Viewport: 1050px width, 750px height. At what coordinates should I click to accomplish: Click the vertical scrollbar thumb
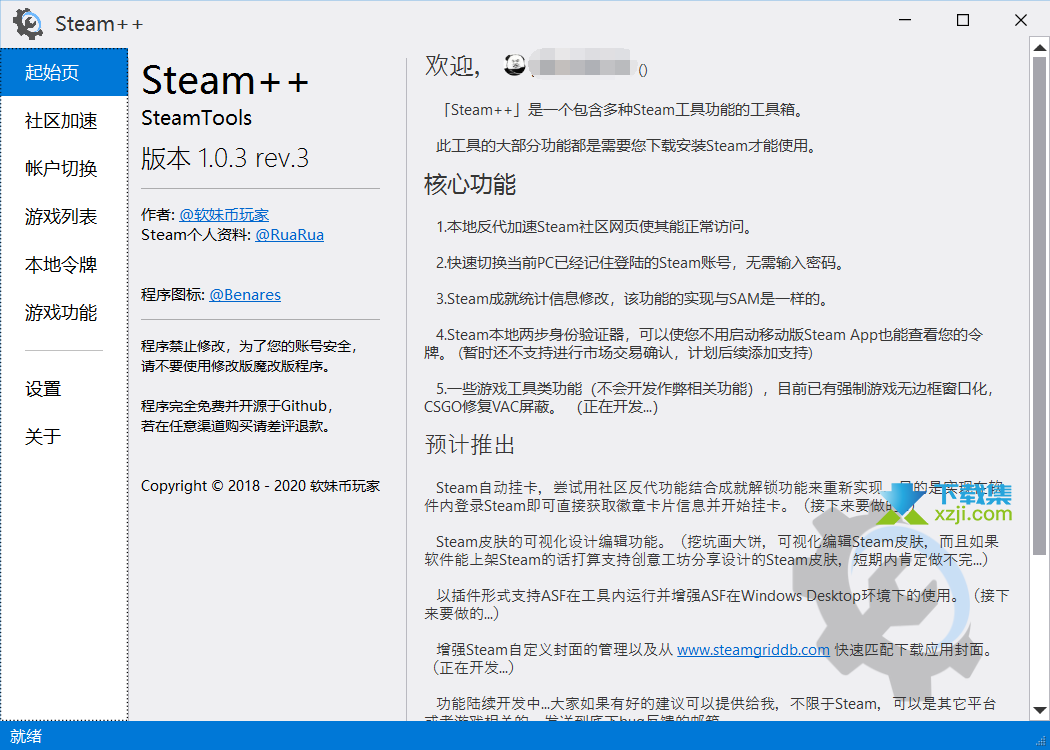1039,305
